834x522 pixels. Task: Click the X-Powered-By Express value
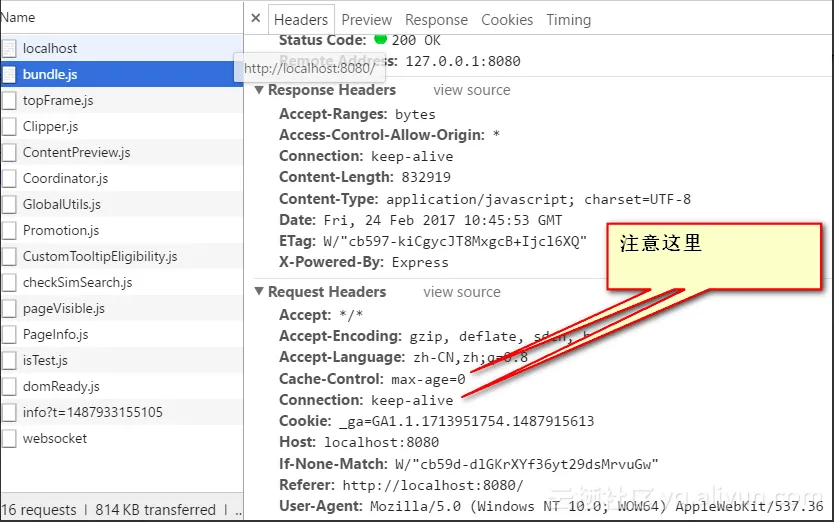coord(420,262)
